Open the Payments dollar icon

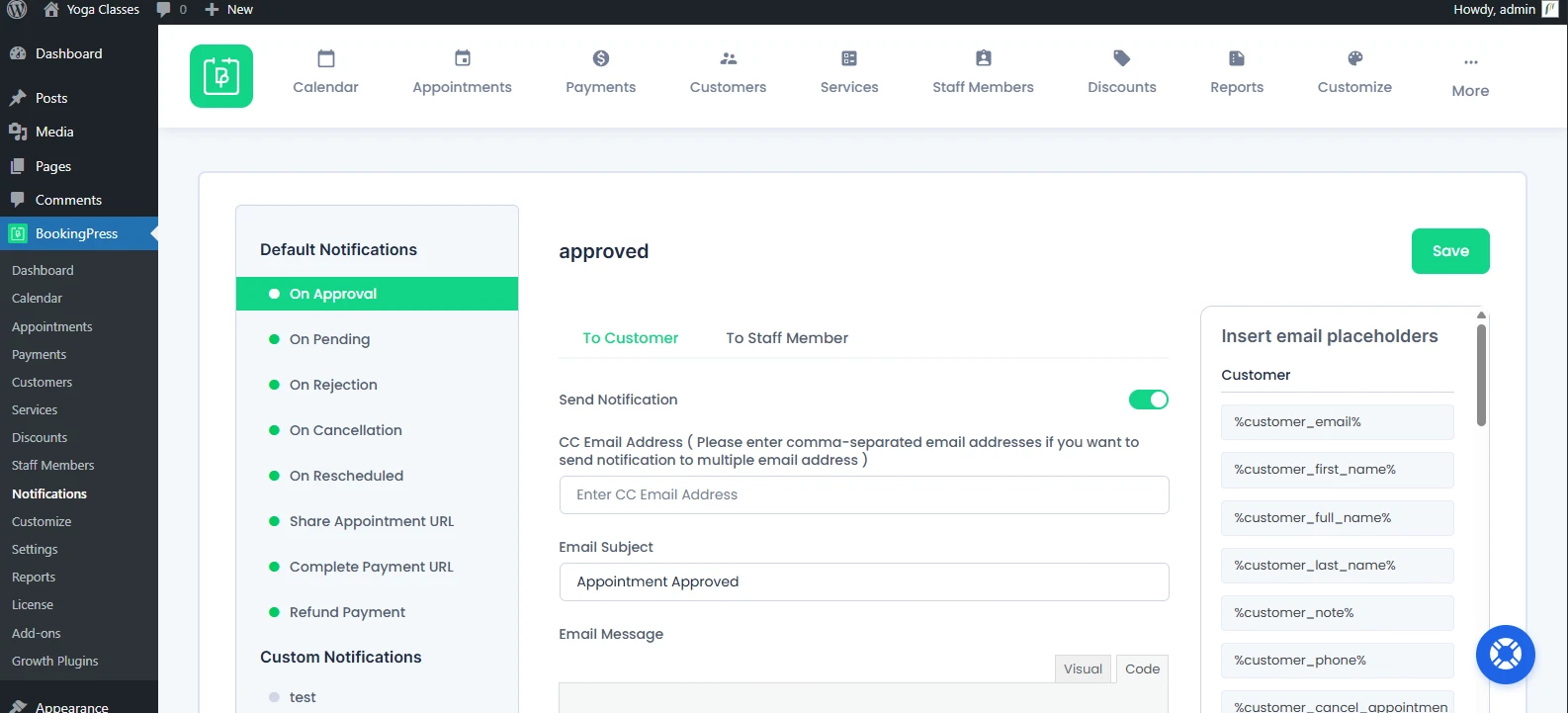tap(601, 58)
